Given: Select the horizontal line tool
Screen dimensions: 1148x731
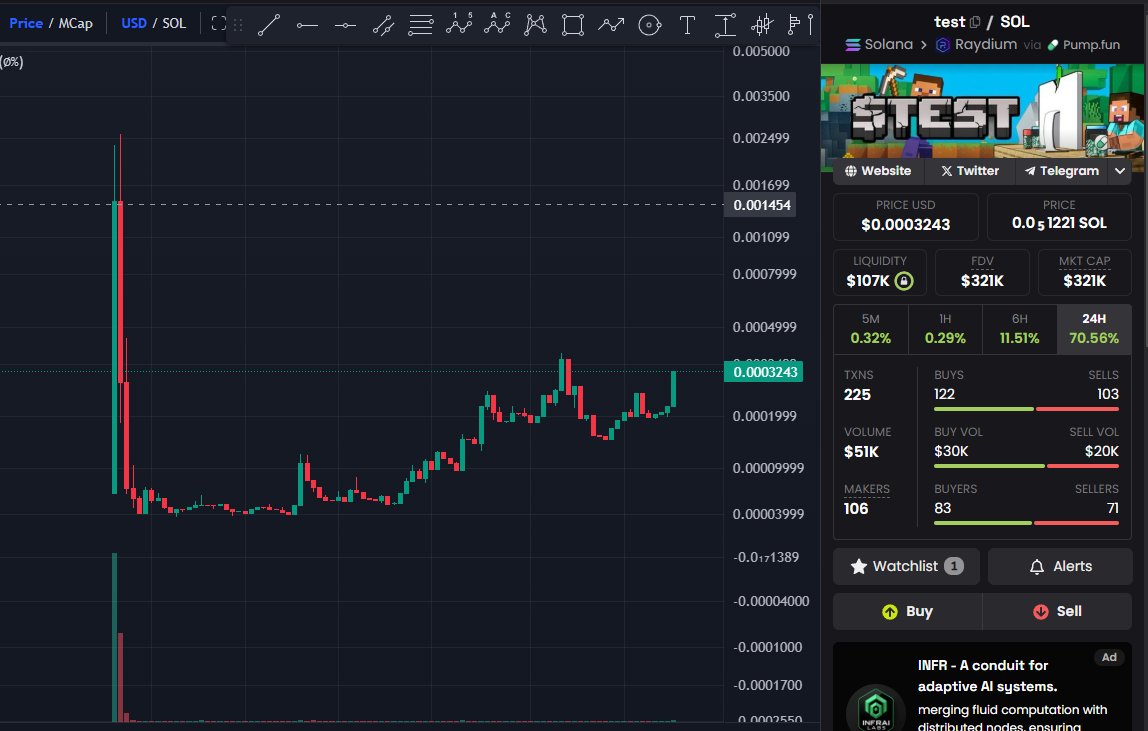Looking at the screenshot, I should point(308,25).
